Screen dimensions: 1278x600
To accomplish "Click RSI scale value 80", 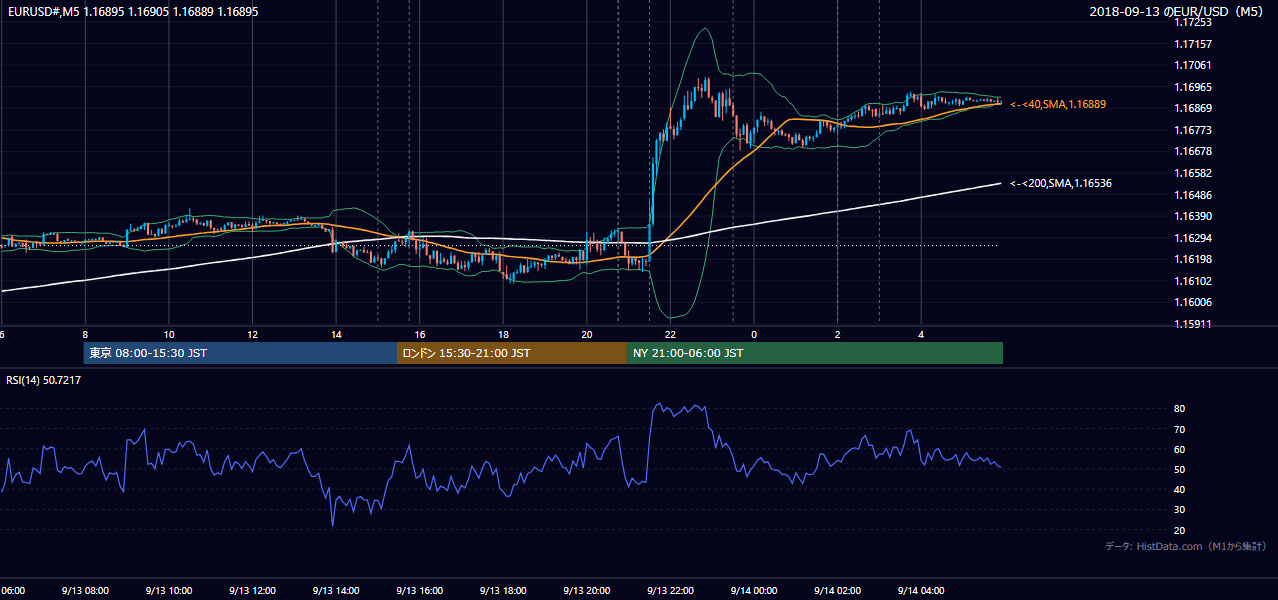I will [1180, 409].
